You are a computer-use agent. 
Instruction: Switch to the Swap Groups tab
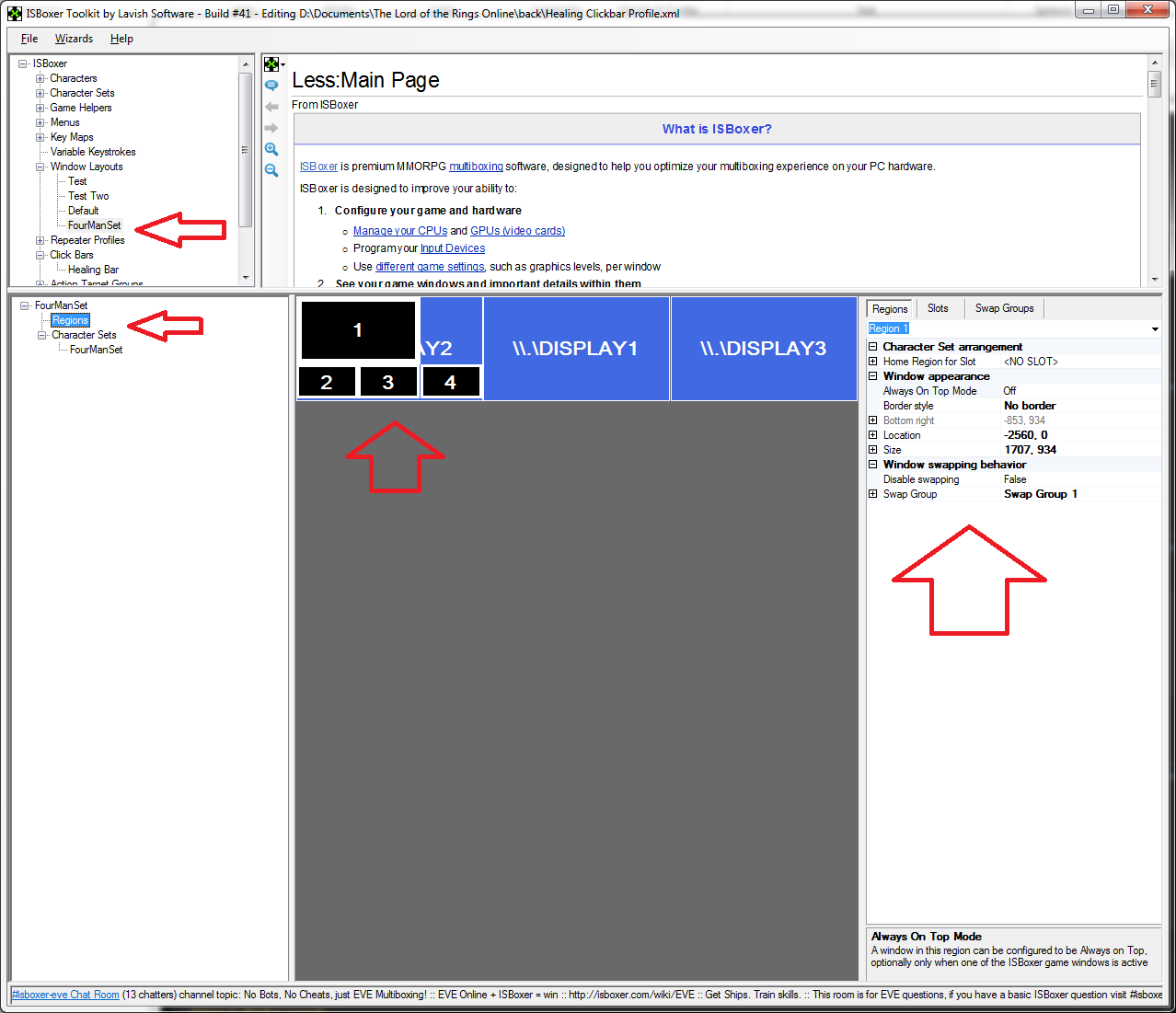[1004, 308]
